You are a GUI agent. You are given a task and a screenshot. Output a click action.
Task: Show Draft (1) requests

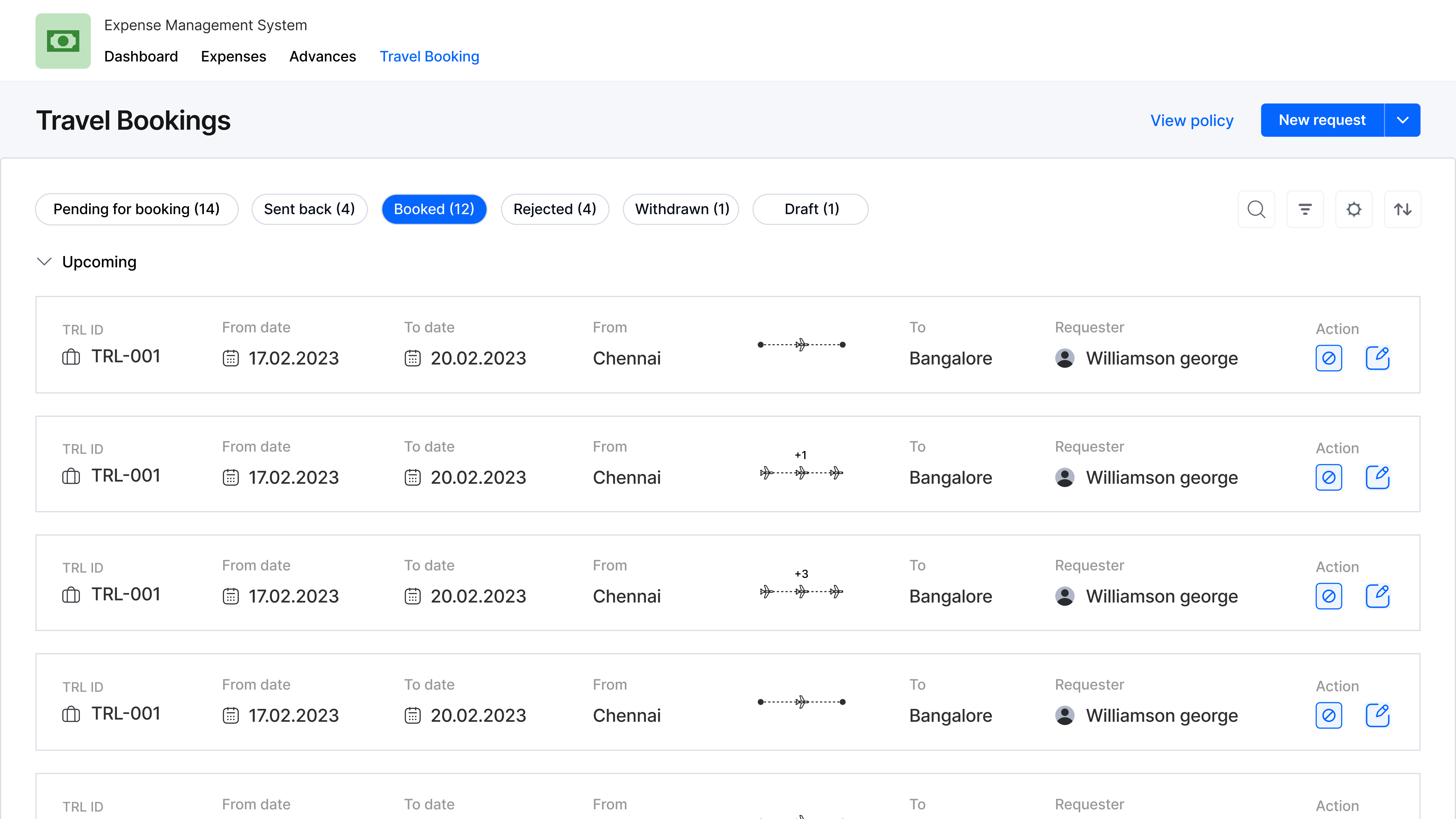click(x=811, y=209)
